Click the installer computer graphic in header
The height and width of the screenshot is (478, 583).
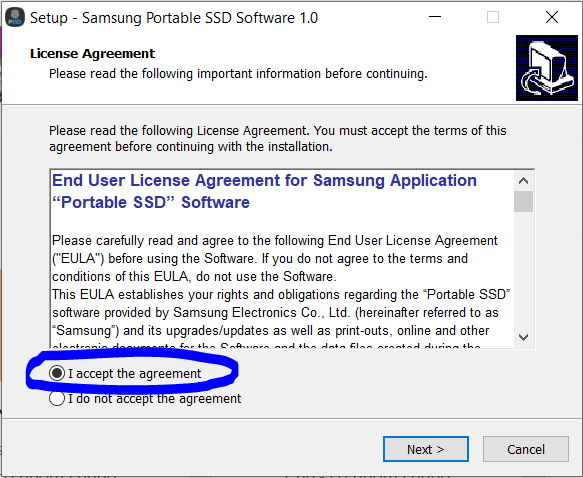point(547,68)
